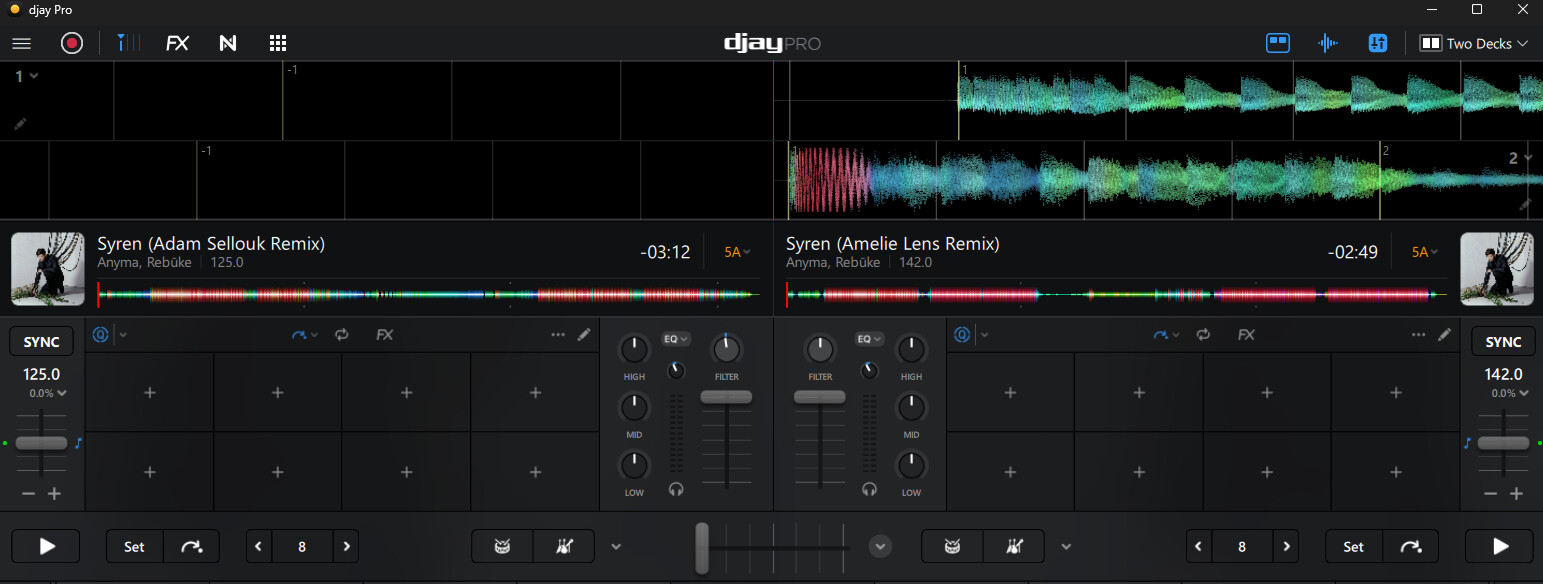This screenshot has height=584, width=1543.
Task: Open the Two Decks layout dropdown
Action: coord(1474,43)
